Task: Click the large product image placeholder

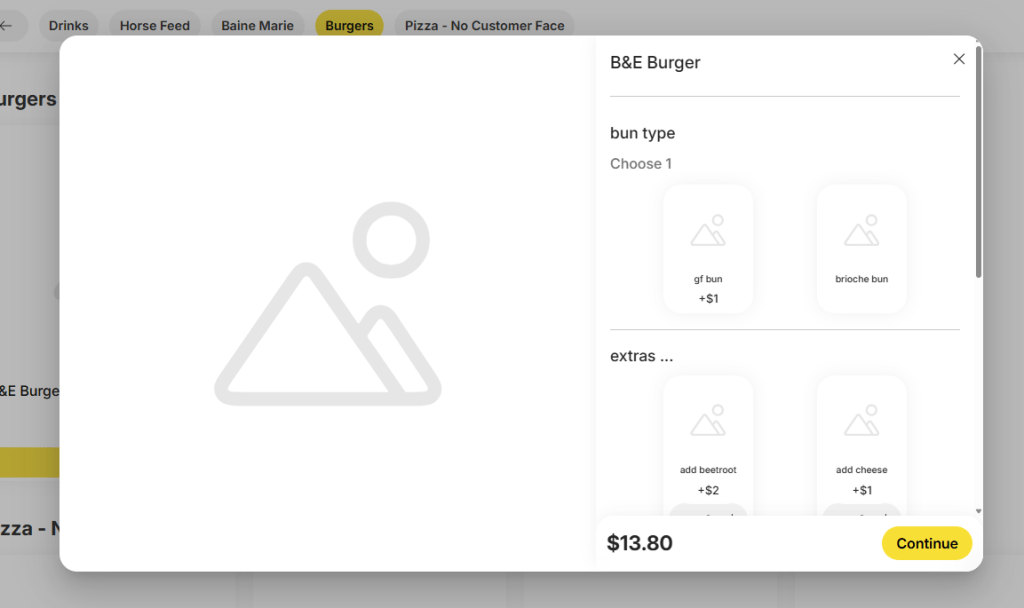Action: click(328, 304)
